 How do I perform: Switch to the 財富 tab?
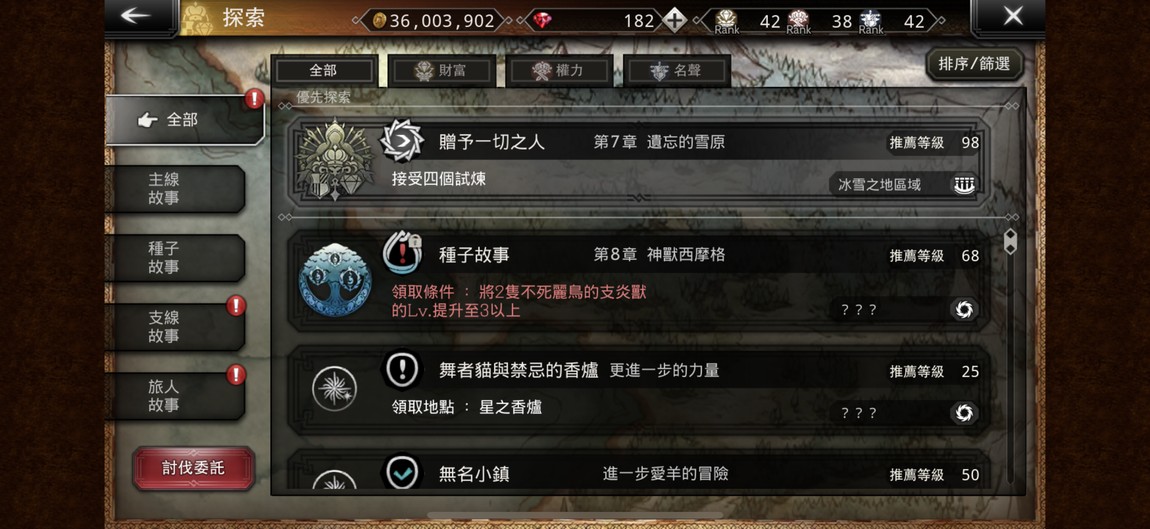point(442,70)
